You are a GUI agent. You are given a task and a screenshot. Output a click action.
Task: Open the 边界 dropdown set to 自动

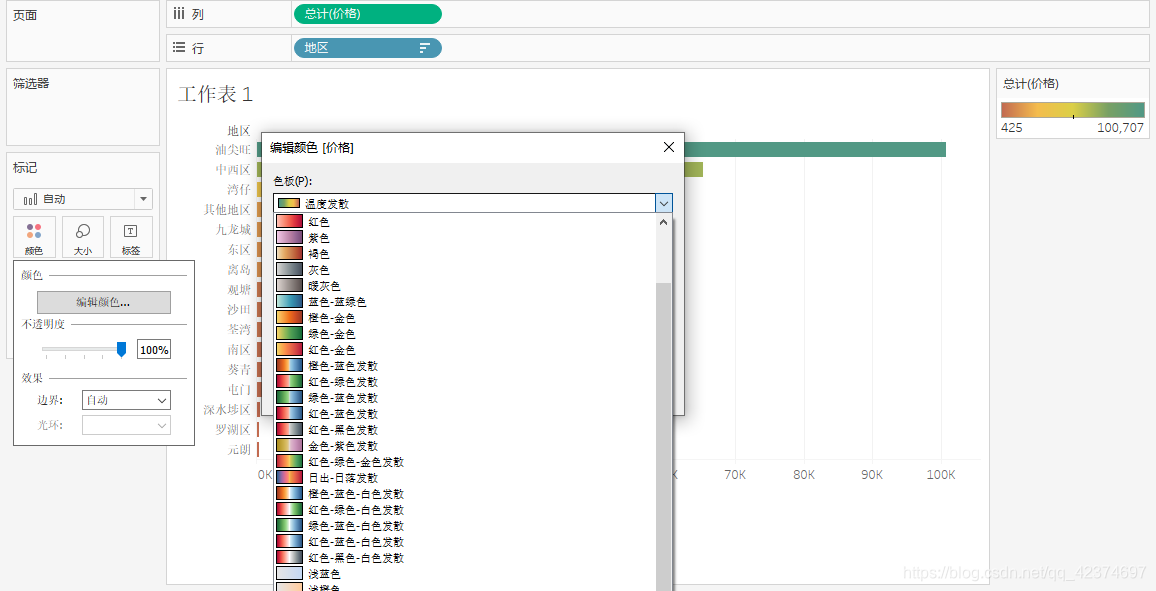point(126,400)
